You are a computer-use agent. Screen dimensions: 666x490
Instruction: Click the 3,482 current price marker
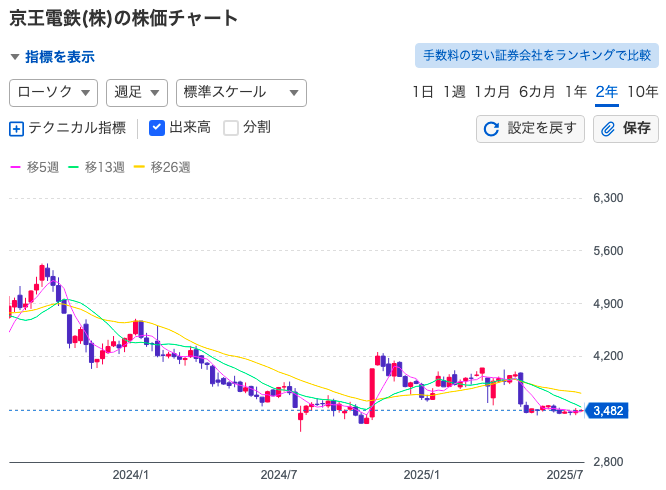pos(607,411)
